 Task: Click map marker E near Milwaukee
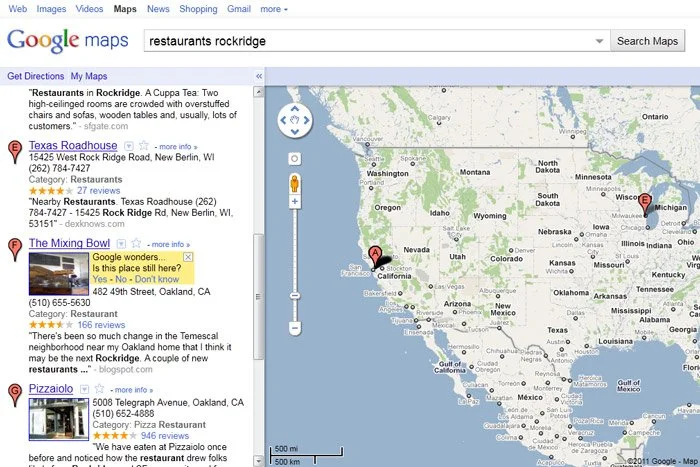pyautogui.click(x=645, y=204)
